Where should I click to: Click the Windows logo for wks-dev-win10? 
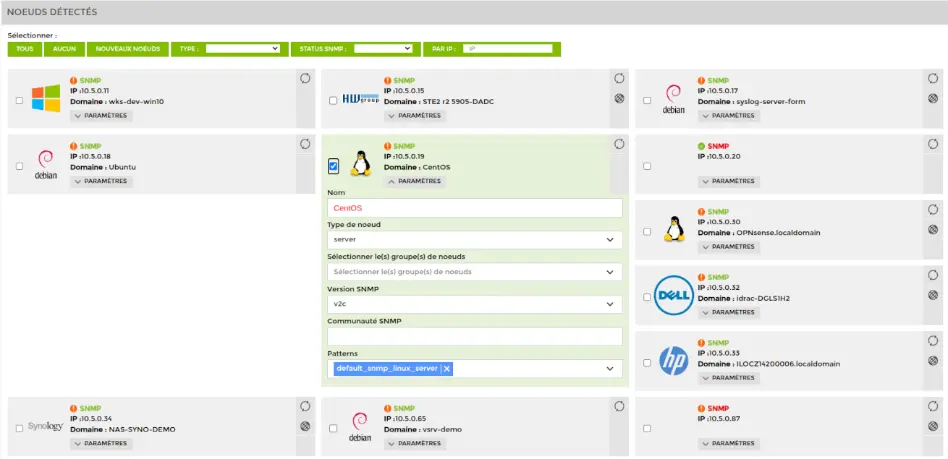tap(45, 99)
